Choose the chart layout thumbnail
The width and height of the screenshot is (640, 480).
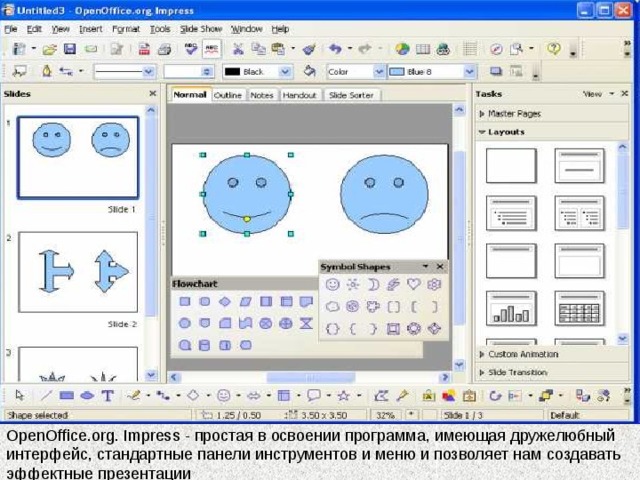point(511,309)
